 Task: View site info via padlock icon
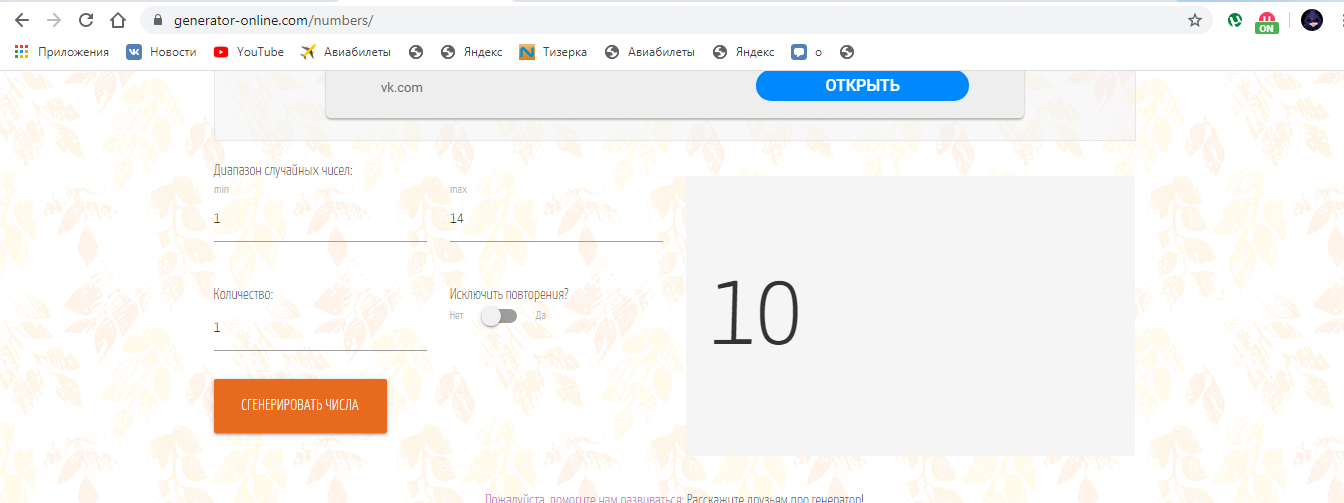157,20
